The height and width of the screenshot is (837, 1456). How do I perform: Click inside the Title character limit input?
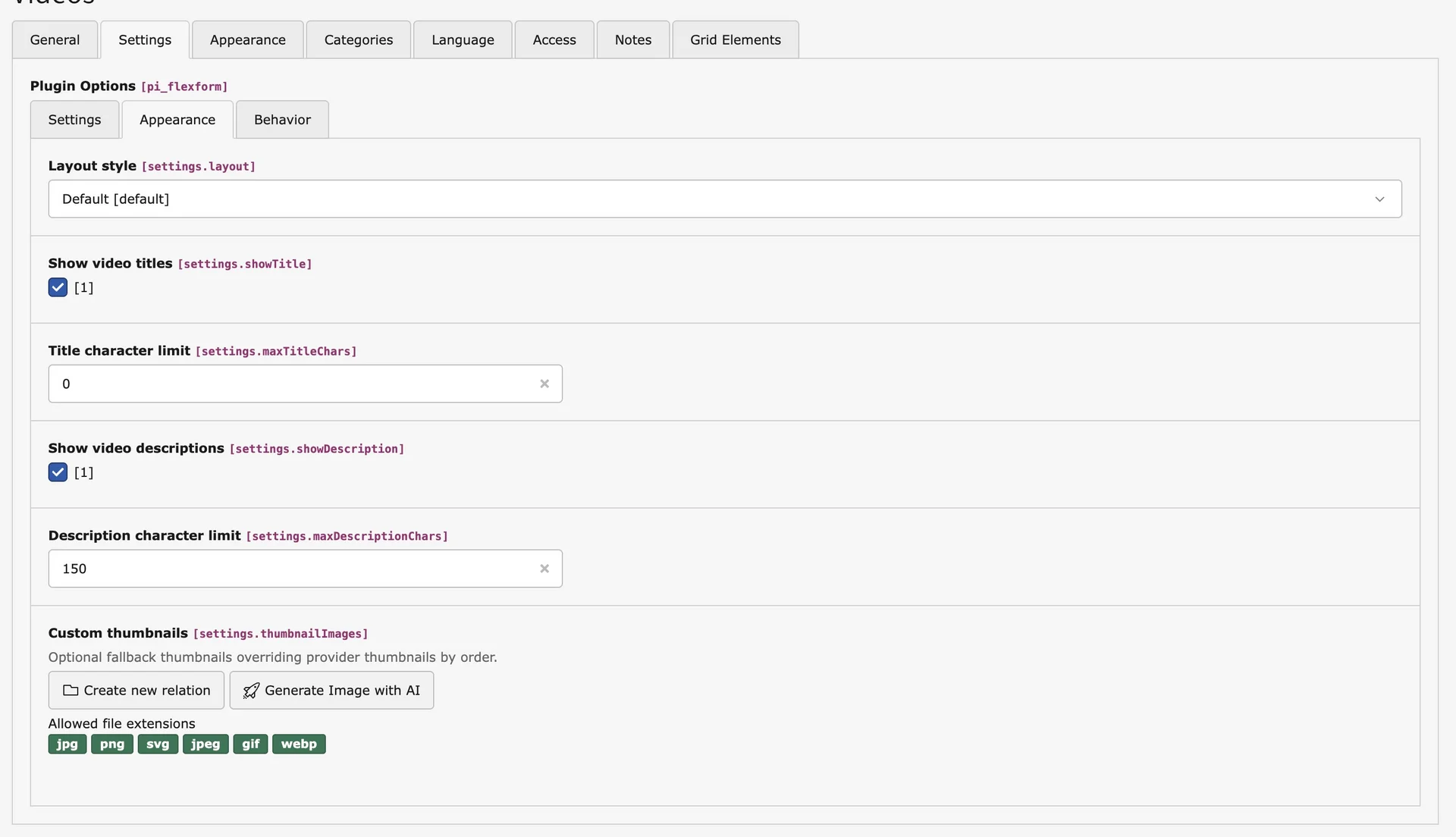(x=288, y=384)
